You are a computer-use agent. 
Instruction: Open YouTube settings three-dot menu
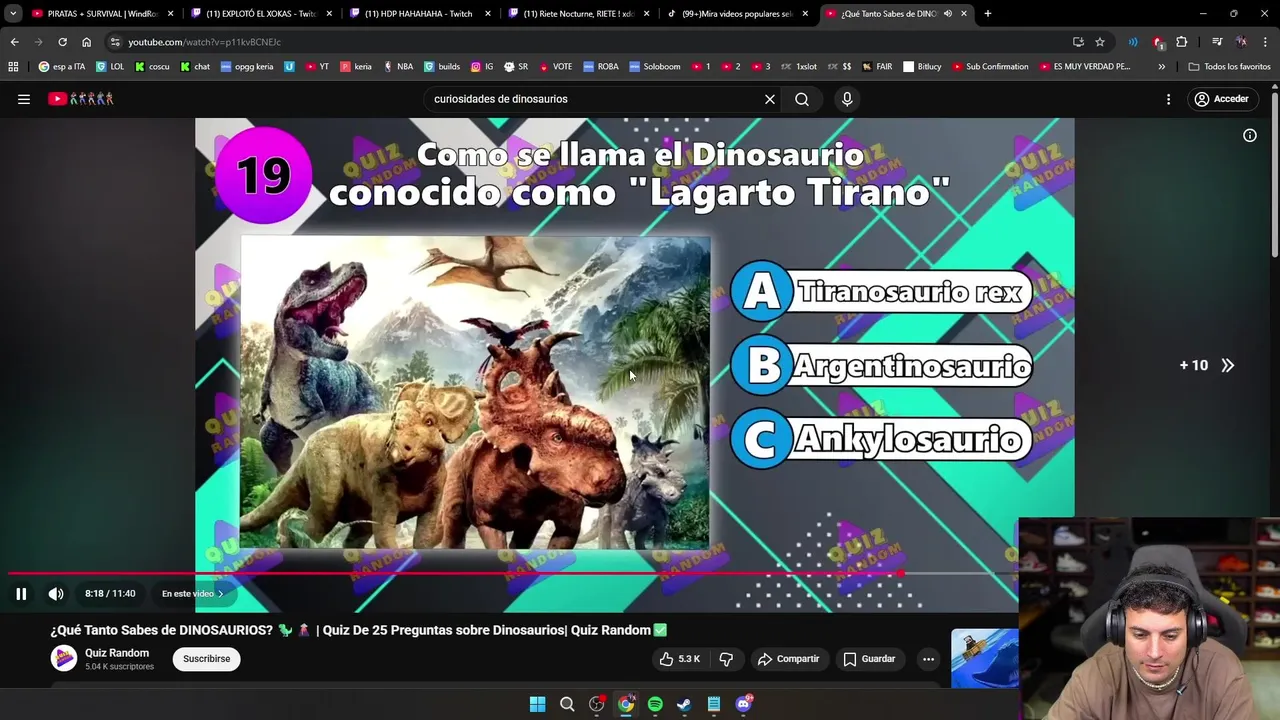tap(1168, 99)
